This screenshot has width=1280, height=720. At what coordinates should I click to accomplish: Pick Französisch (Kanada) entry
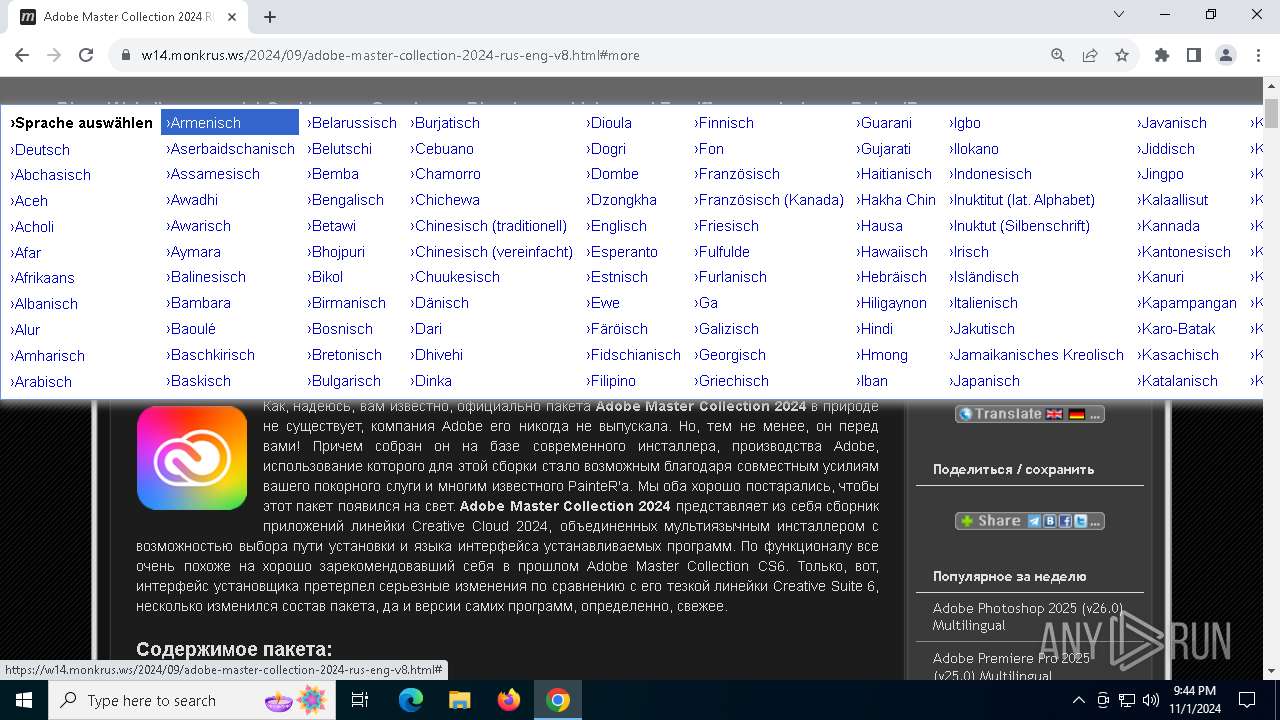pos(769,200)
